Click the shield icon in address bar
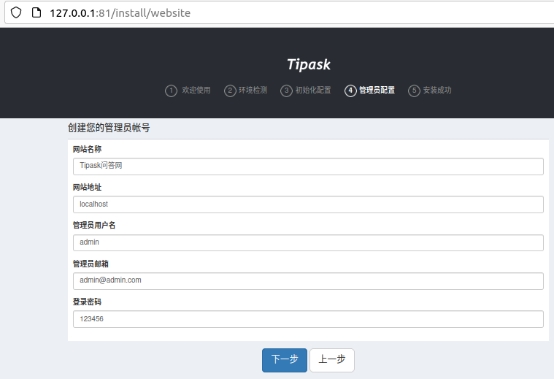This screenshot has height=379, width=554. coord(16,13)
